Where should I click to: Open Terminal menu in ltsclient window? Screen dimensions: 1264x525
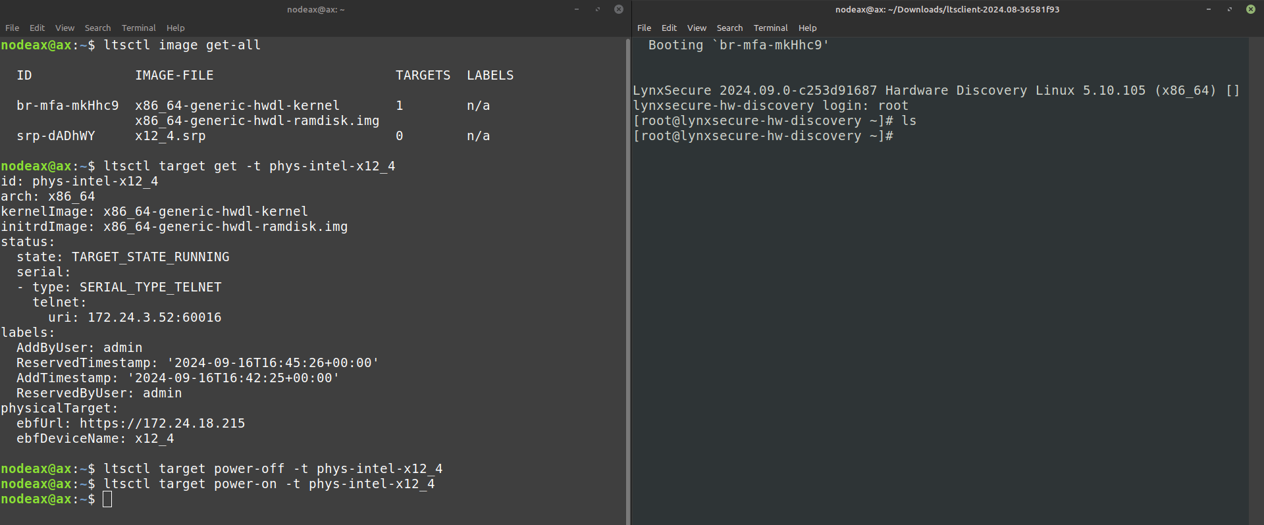(x=770, y=28)
